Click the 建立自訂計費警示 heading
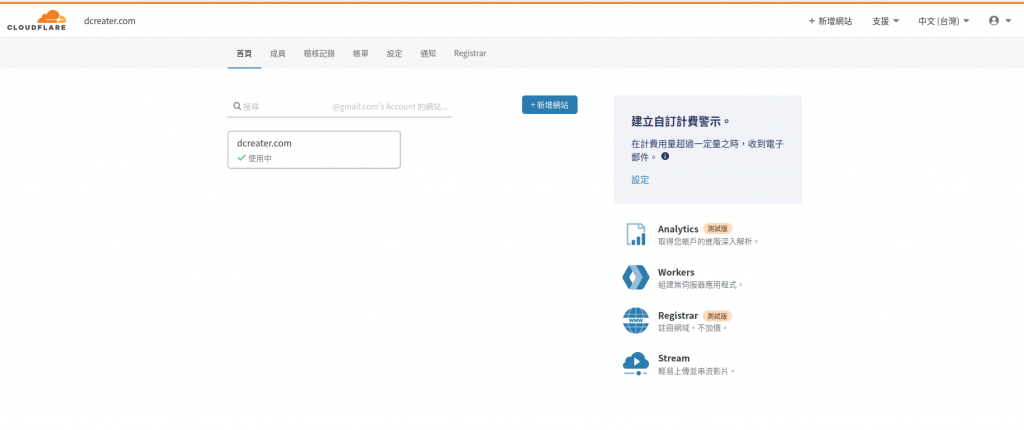 tap(680, 122)
